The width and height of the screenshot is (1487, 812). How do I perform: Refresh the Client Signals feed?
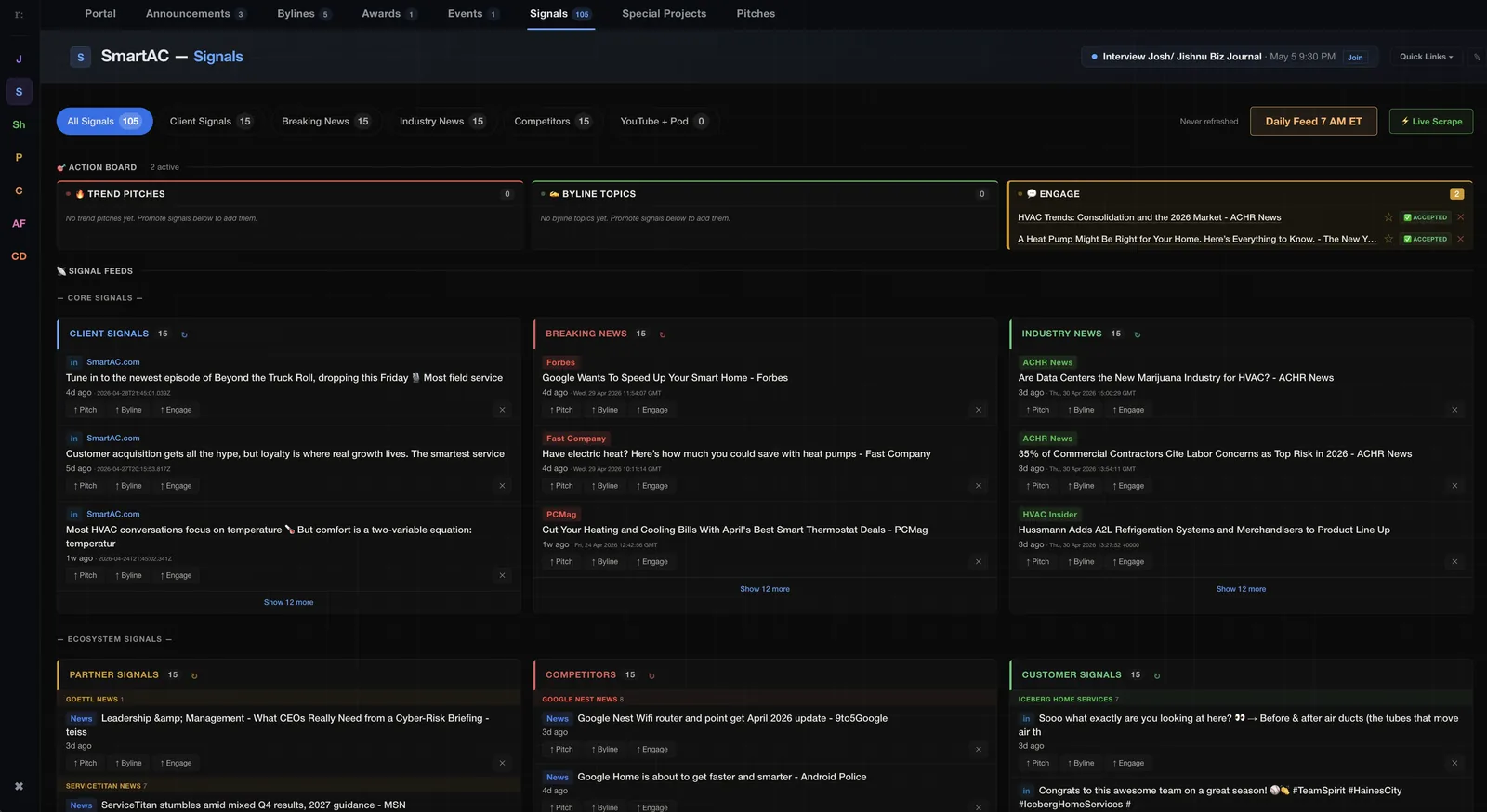coord(184,334)
